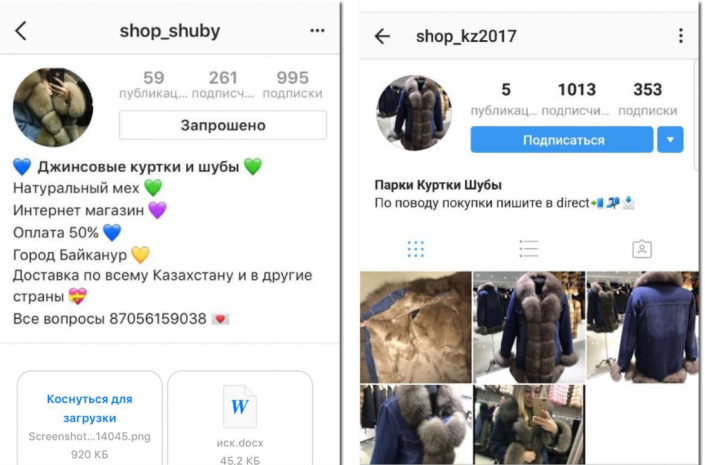Click the Подписаться follow button
Image resolution: width=705 pixels, height=465 pixels.
tap(562, 140)
